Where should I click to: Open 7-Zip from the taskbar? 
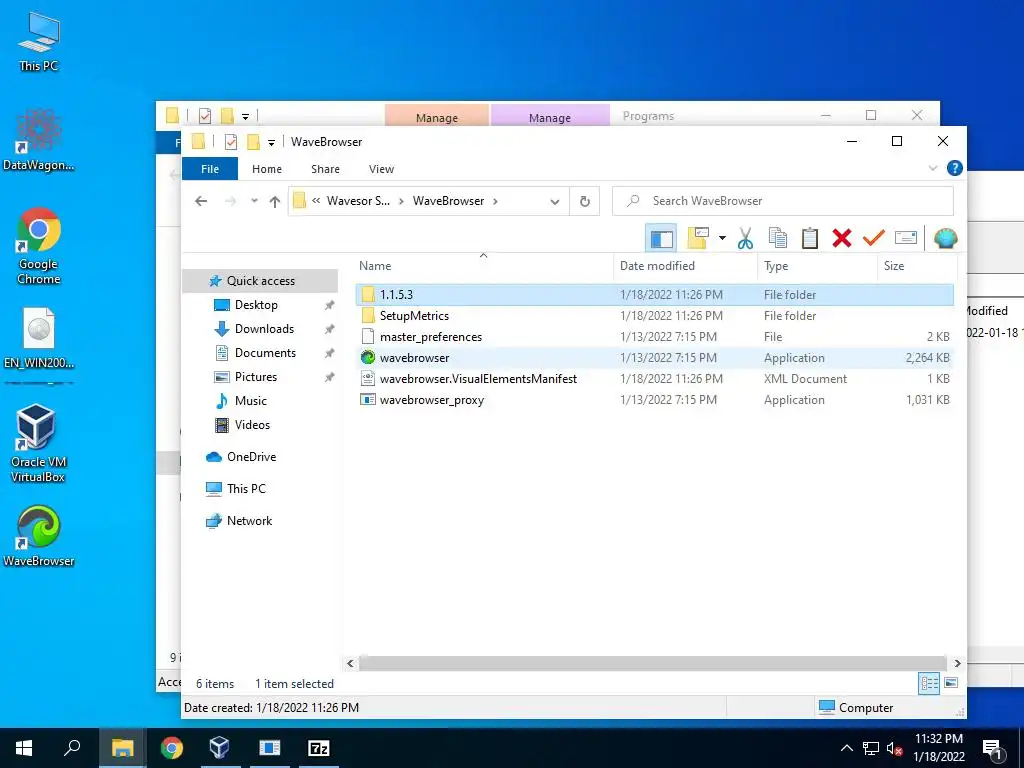(319, 748)
